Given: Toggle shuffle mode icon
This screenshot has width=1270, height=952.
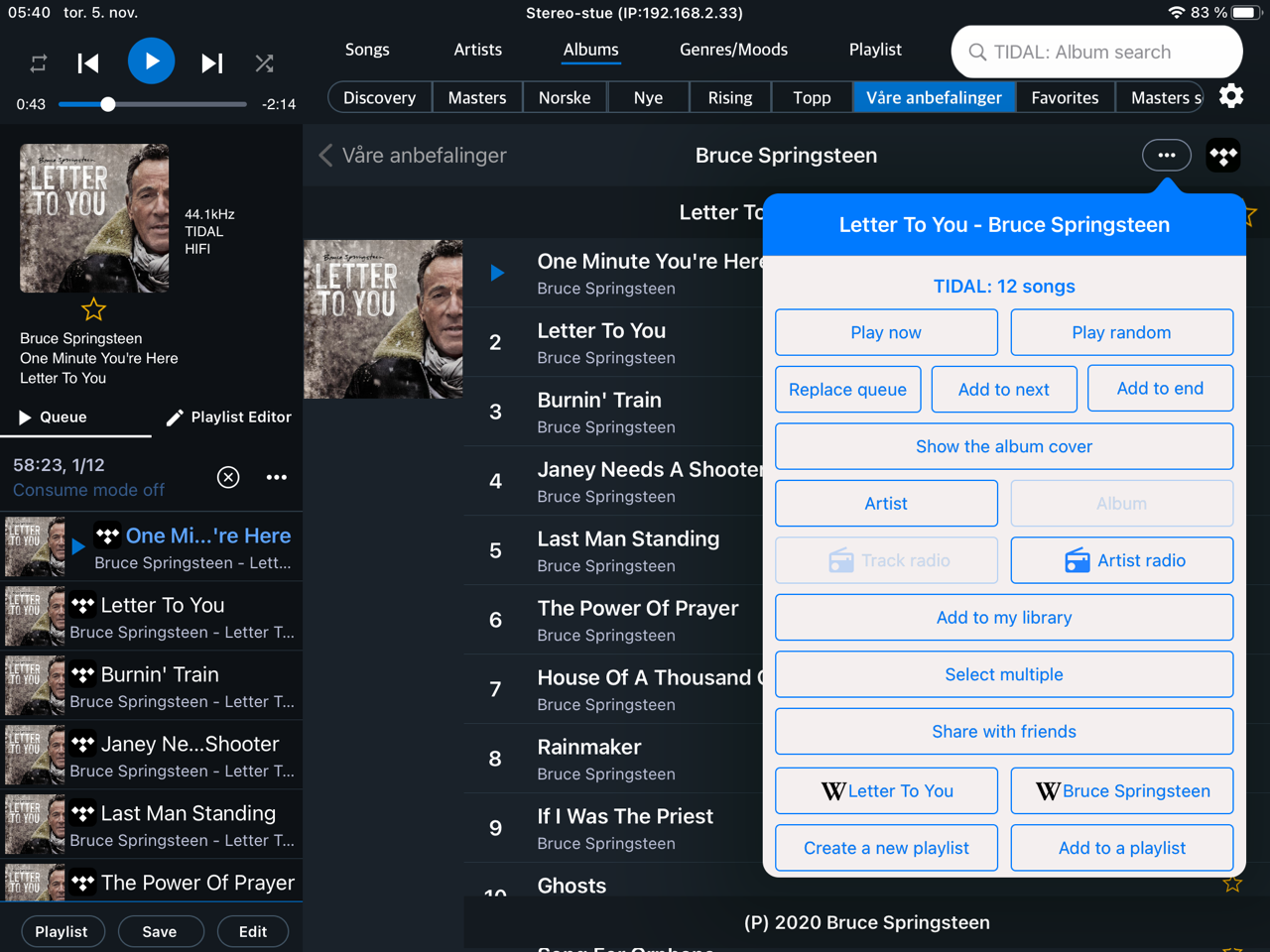Looking at the screenshot, I should pos(264,63).
